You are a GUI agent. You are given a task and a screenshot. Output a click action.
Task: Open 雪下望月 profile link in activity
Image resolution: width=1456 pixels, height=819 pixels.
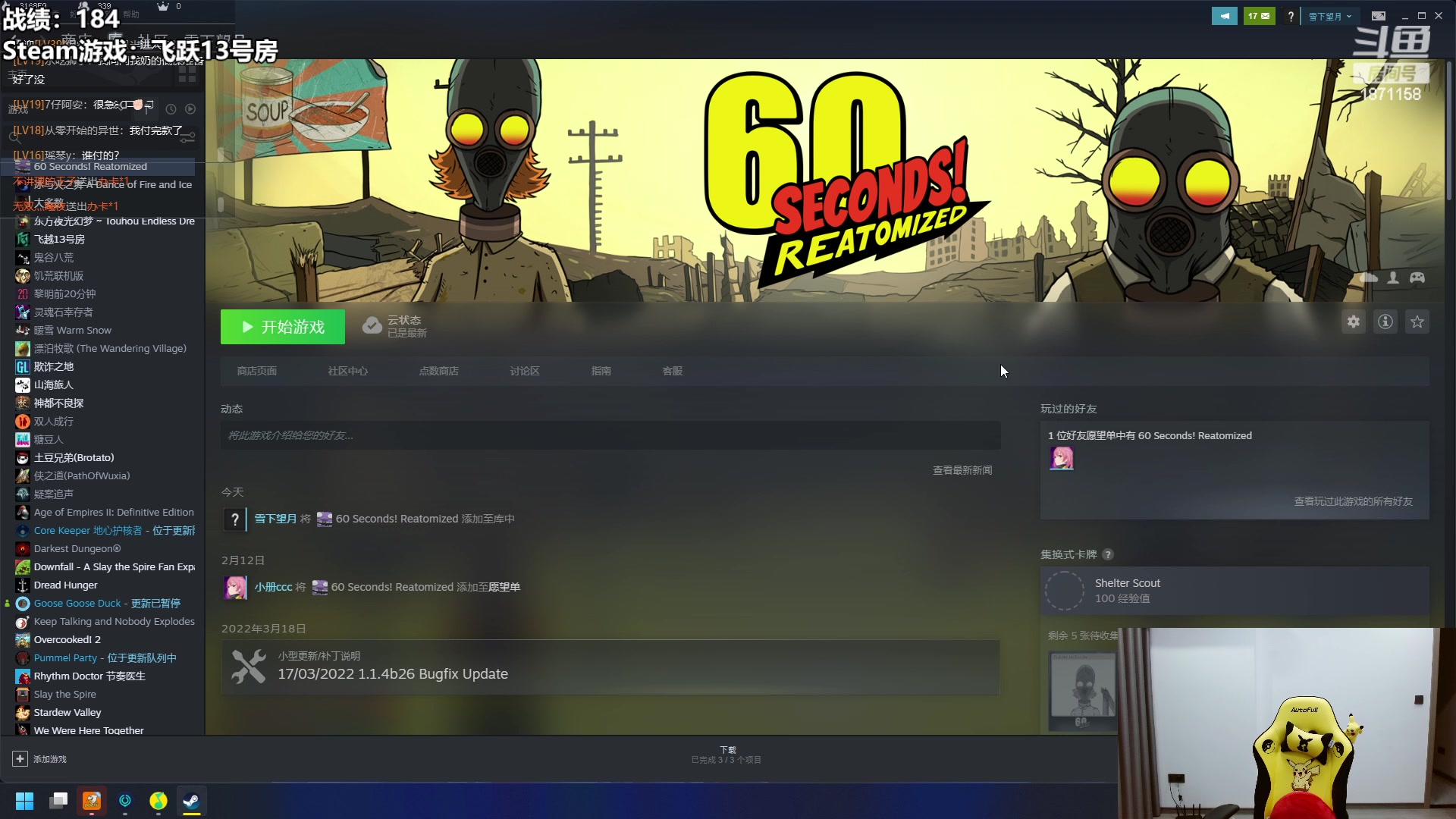pos(275,519)
